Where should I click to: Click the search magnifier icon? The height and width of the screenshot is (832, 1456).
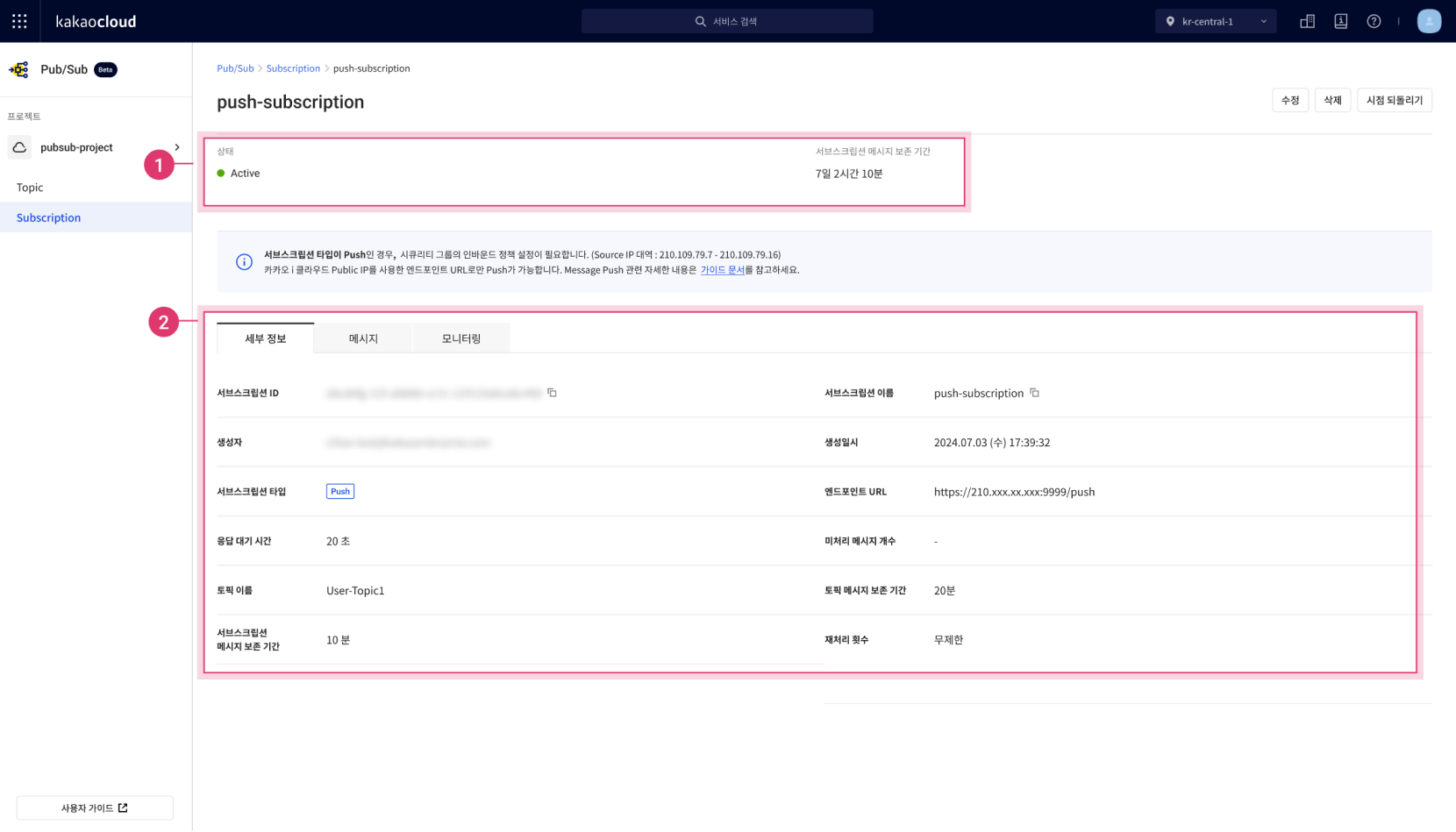(700, 21)
